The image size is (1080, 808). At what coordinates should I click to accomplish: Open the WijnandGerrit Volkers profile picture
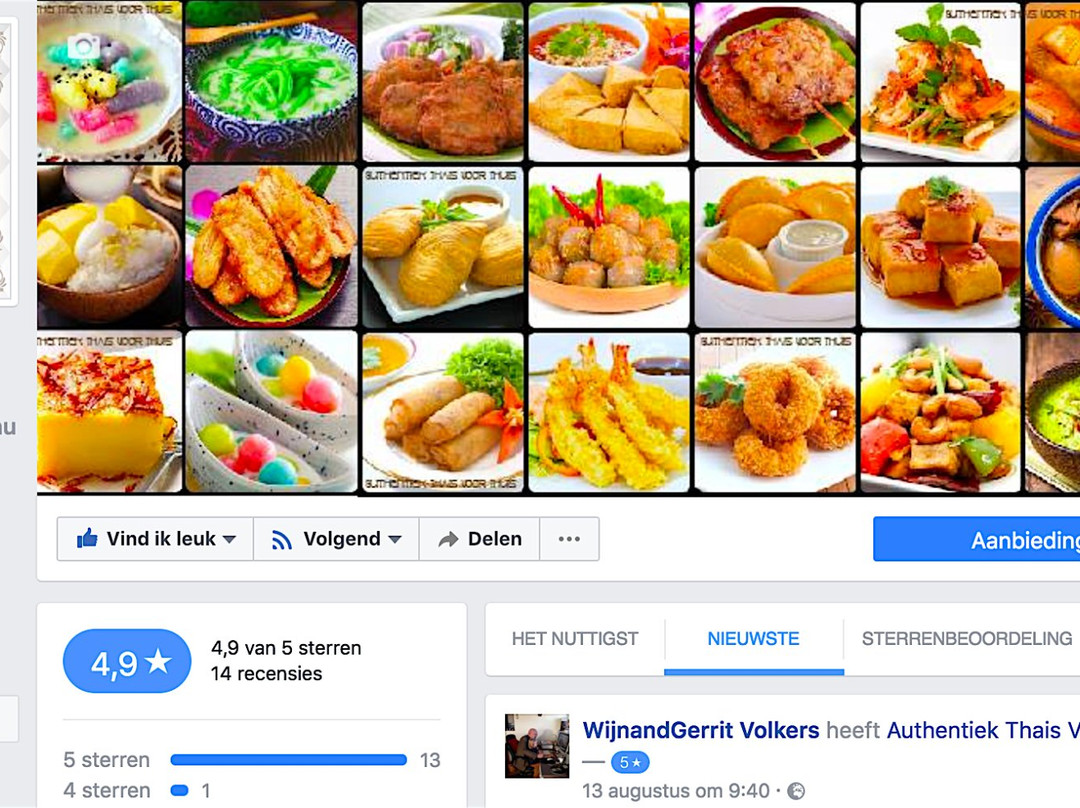pyautogui.click(x=537, y=746)
